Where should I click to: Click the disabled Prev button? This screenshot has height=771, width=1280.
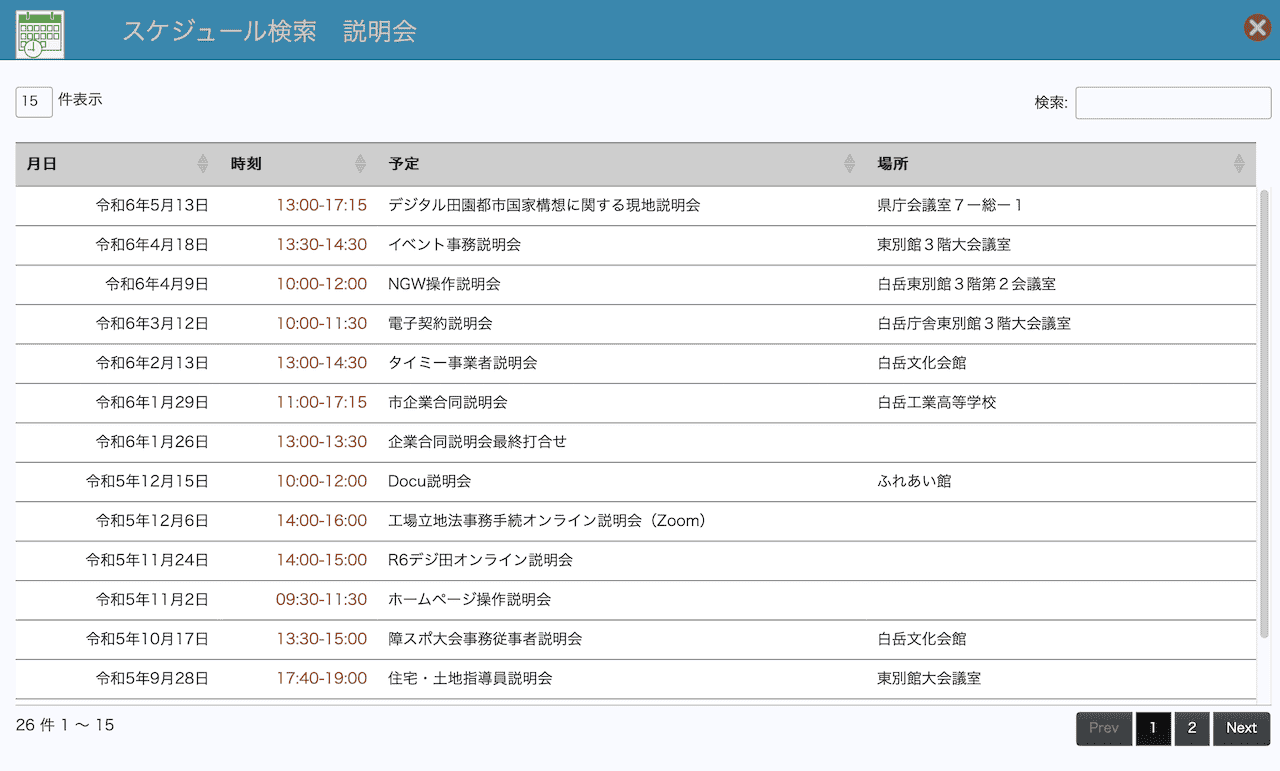pyautogui.click(x=1103, y=728)
